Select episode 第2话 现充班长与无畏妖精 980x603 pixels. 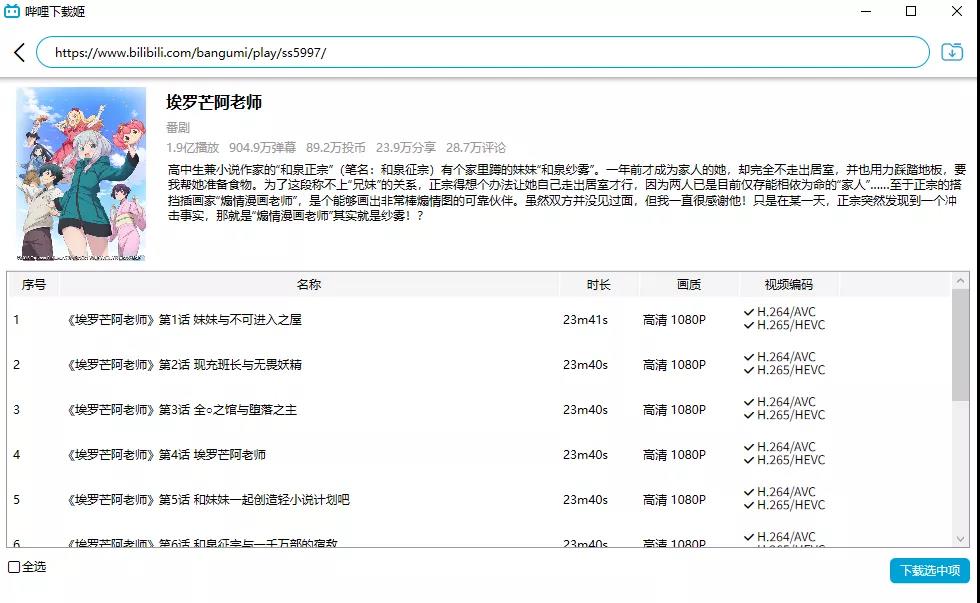pos(184,365)
